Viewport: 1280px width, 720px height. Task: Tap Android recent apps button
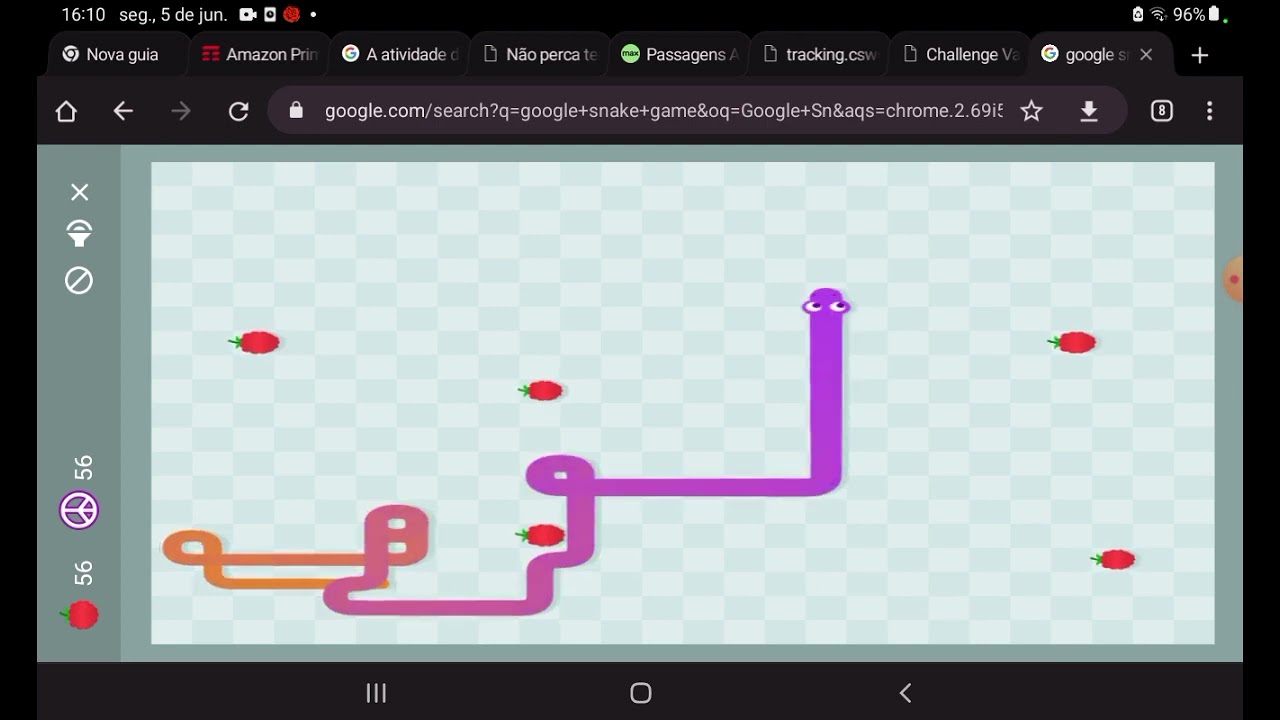click(376, 693)
